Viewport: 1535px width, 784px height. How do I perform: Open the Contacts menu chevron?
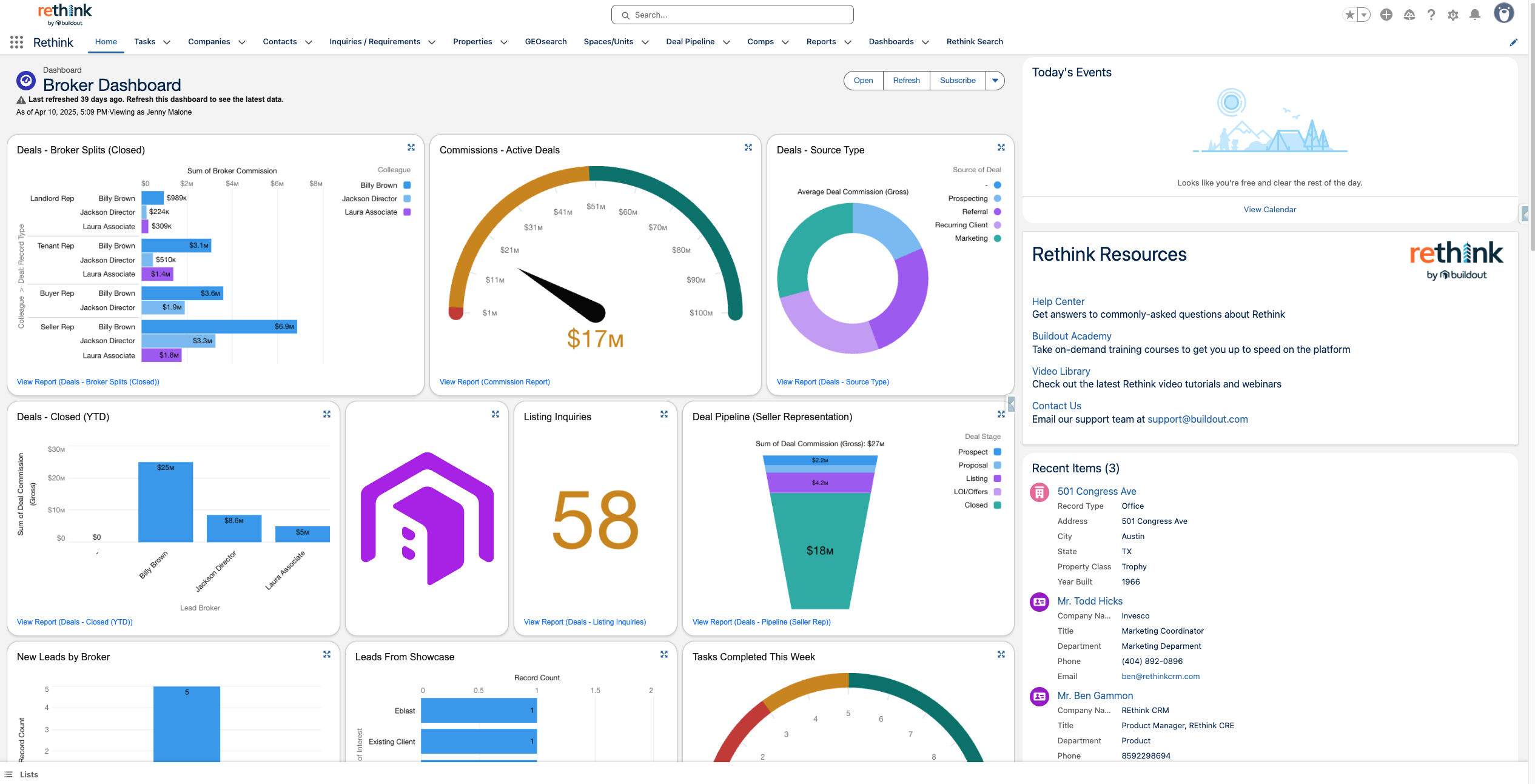(309, 42)
